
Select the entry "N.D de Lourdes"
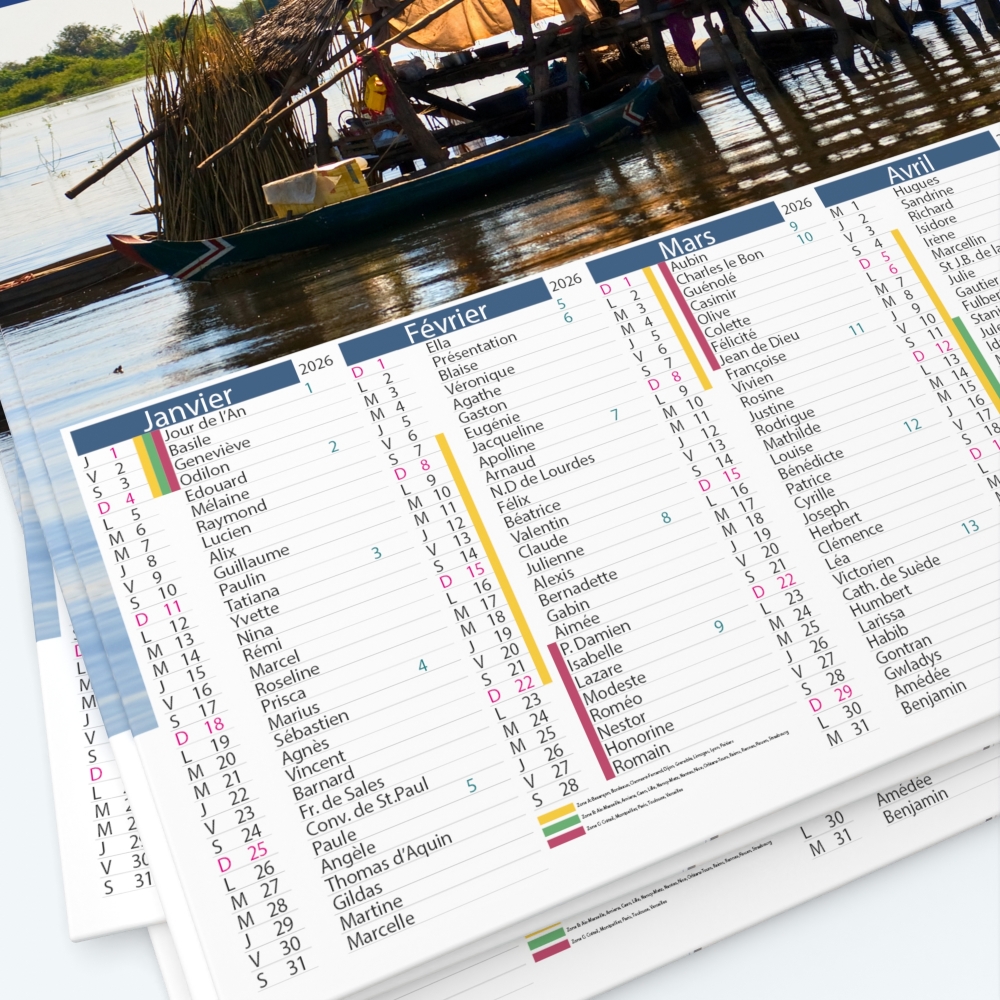541,476
